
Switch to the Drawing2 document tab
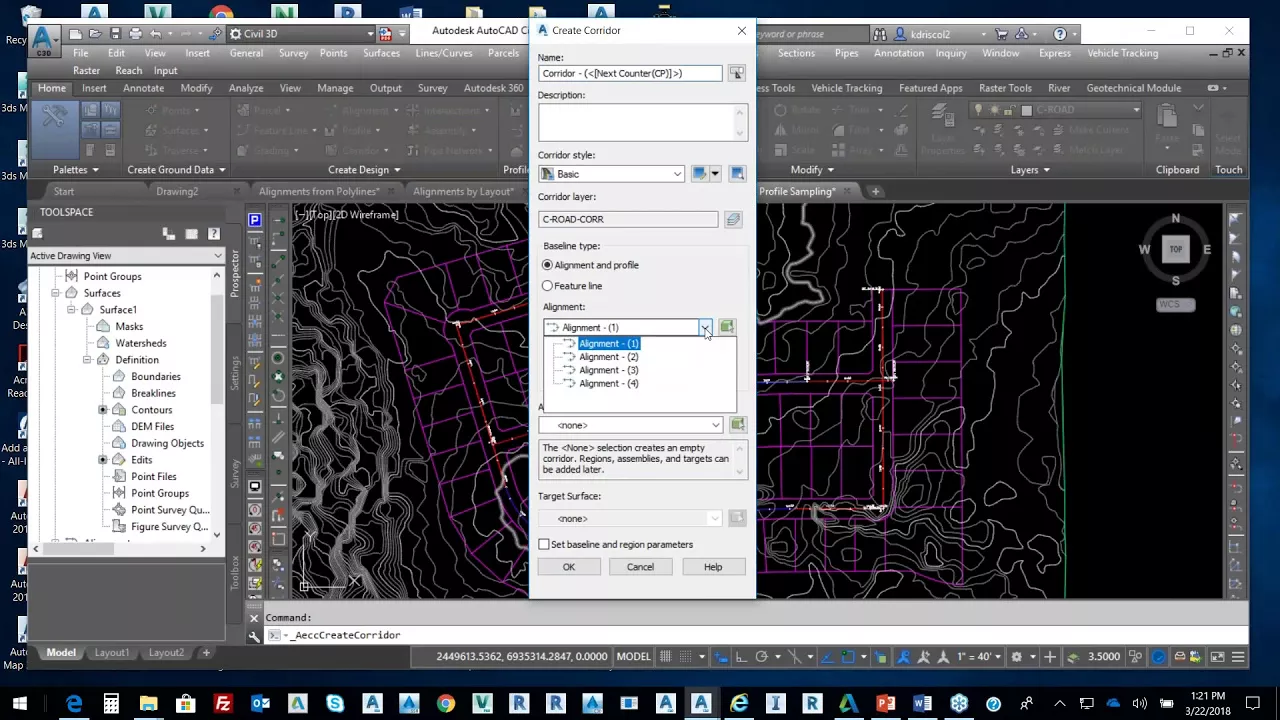[x=177, y=191]
